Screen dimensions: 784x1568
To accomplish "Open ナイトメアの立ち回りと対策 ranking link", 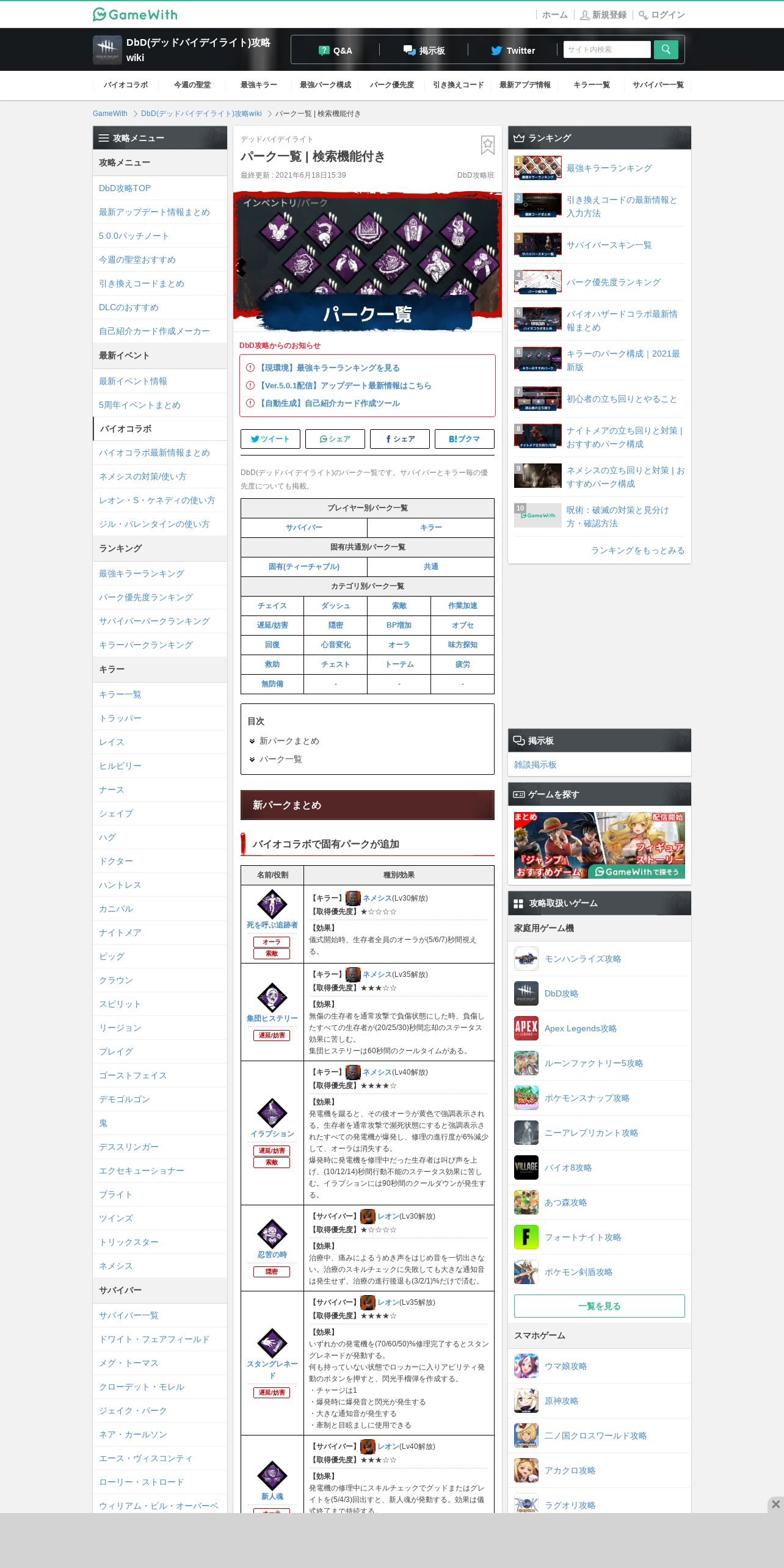I will [x=624, y=437].
